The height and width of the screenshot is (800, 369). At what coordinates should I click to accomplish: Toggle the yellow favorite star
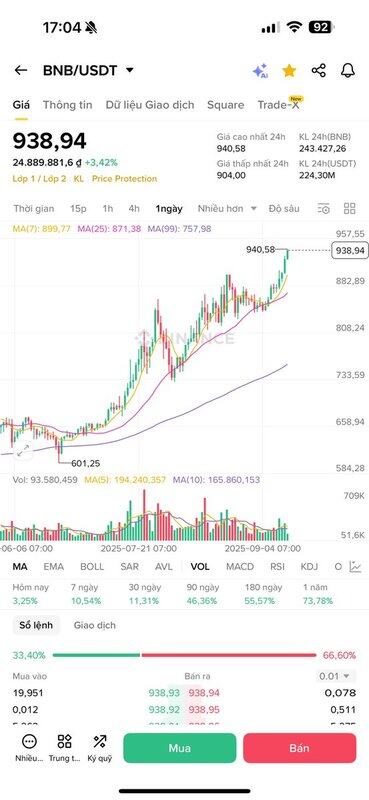pyautogui.click(x=289, y=70)
